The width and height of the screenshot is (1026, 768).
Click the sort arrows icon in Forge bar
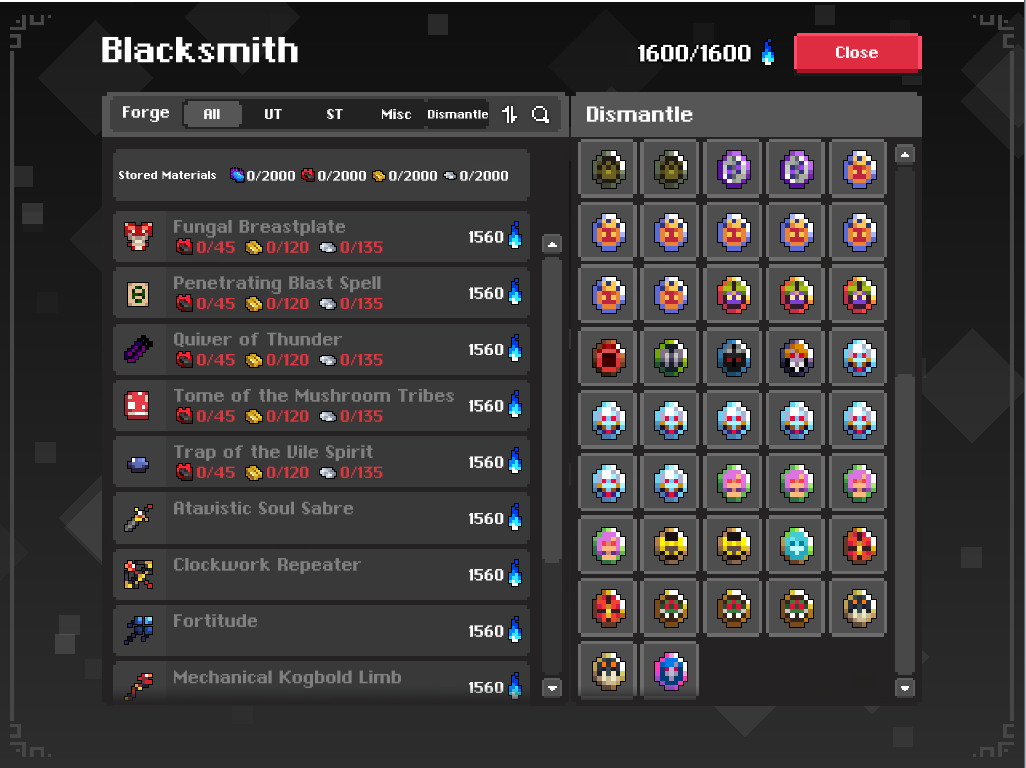click(510, 114)
